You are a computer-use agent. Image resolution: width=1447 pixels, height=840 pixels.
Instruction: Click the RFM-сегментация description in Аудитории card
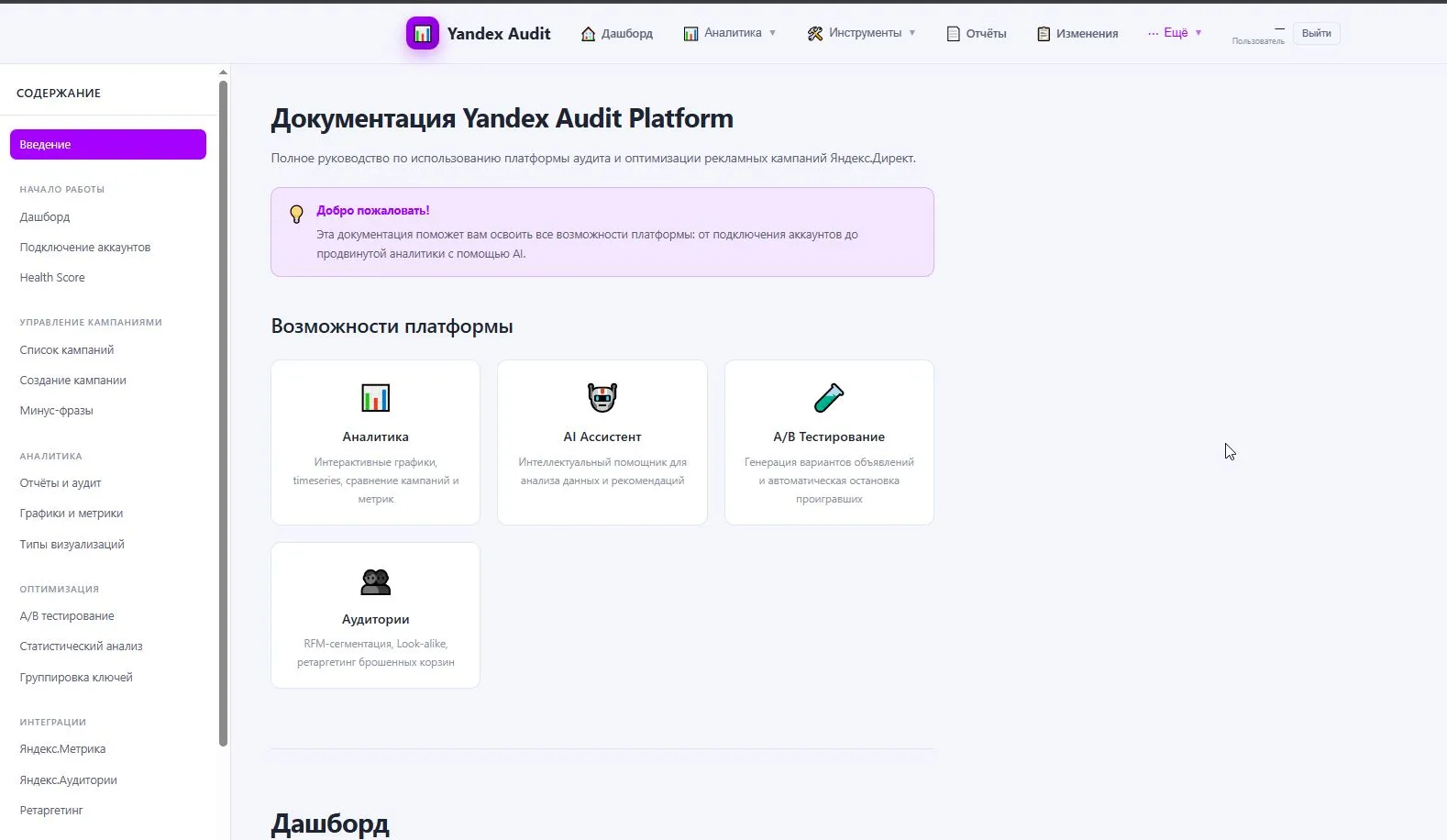376,653
